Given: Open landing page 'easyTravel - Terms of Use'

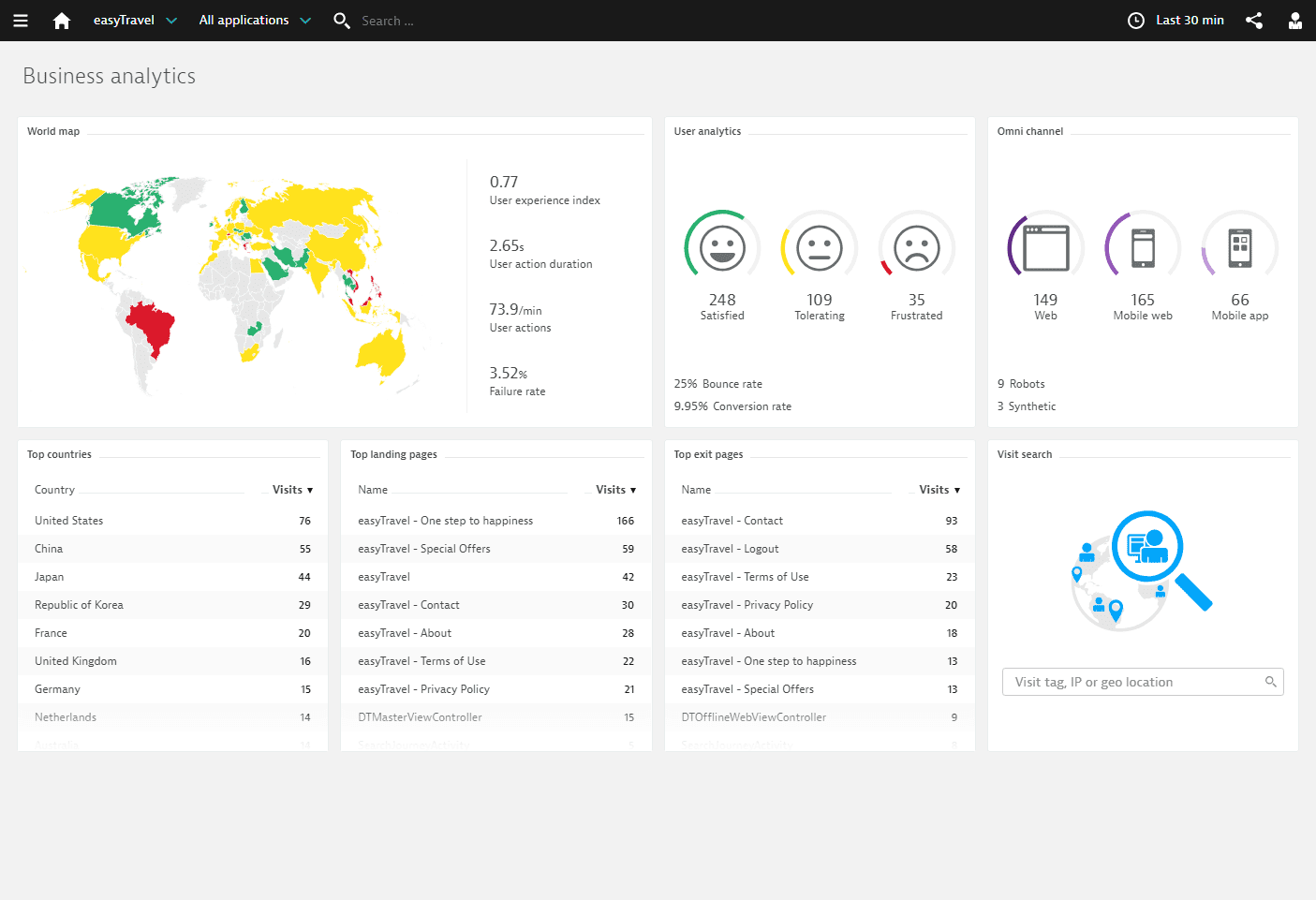Looking at the screenshot, I should coord(421,661).
